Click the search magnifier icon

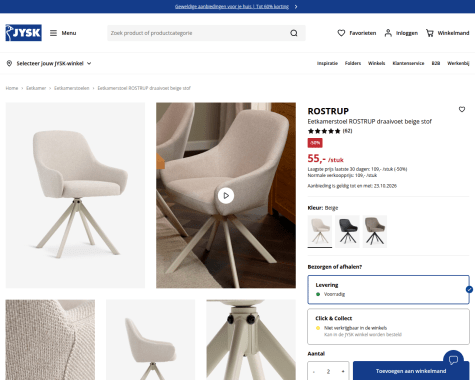294,33
